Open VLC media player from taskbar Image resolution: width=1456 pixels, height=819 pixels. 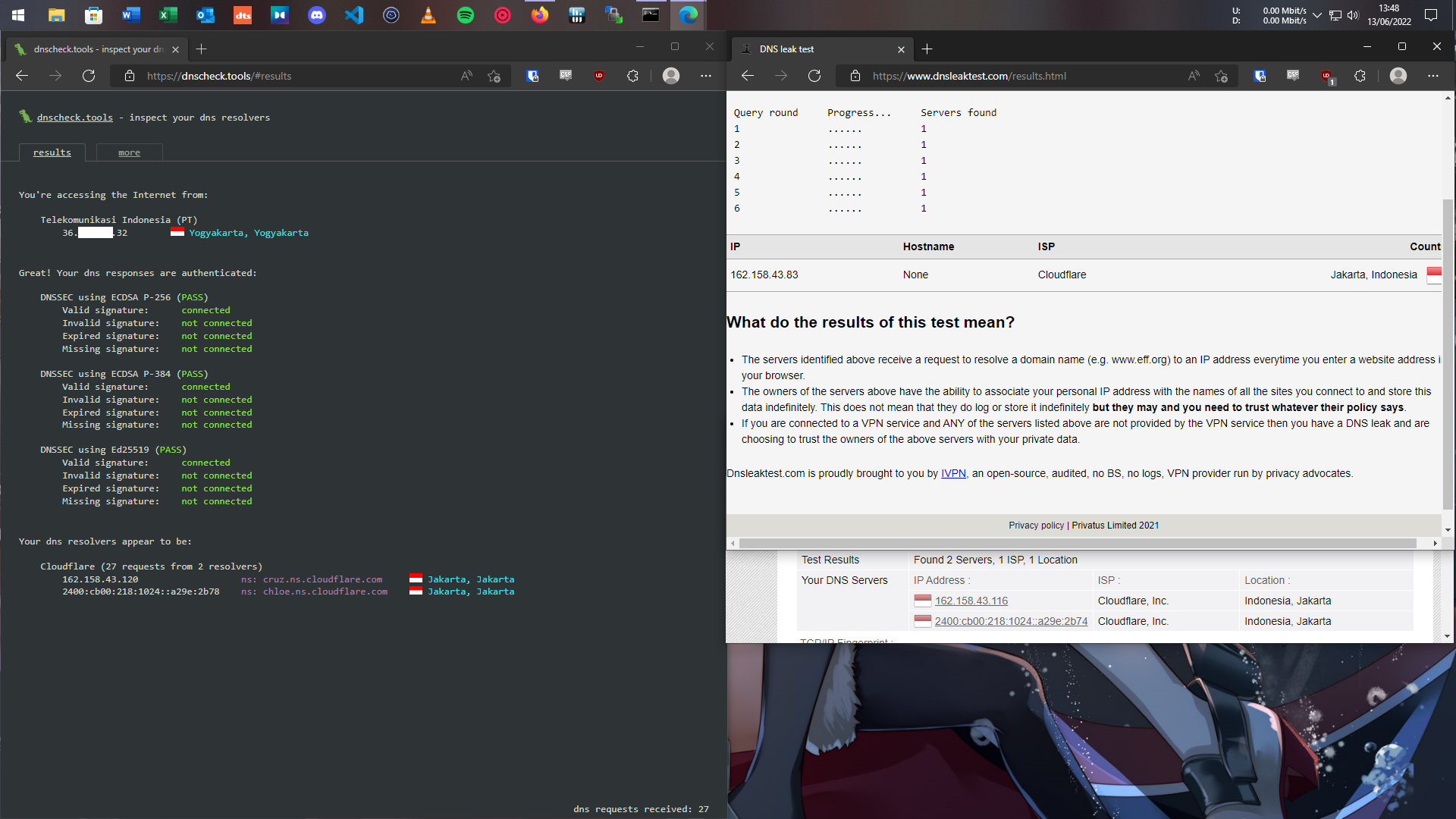pyautogui.click(x=428, y=15)
